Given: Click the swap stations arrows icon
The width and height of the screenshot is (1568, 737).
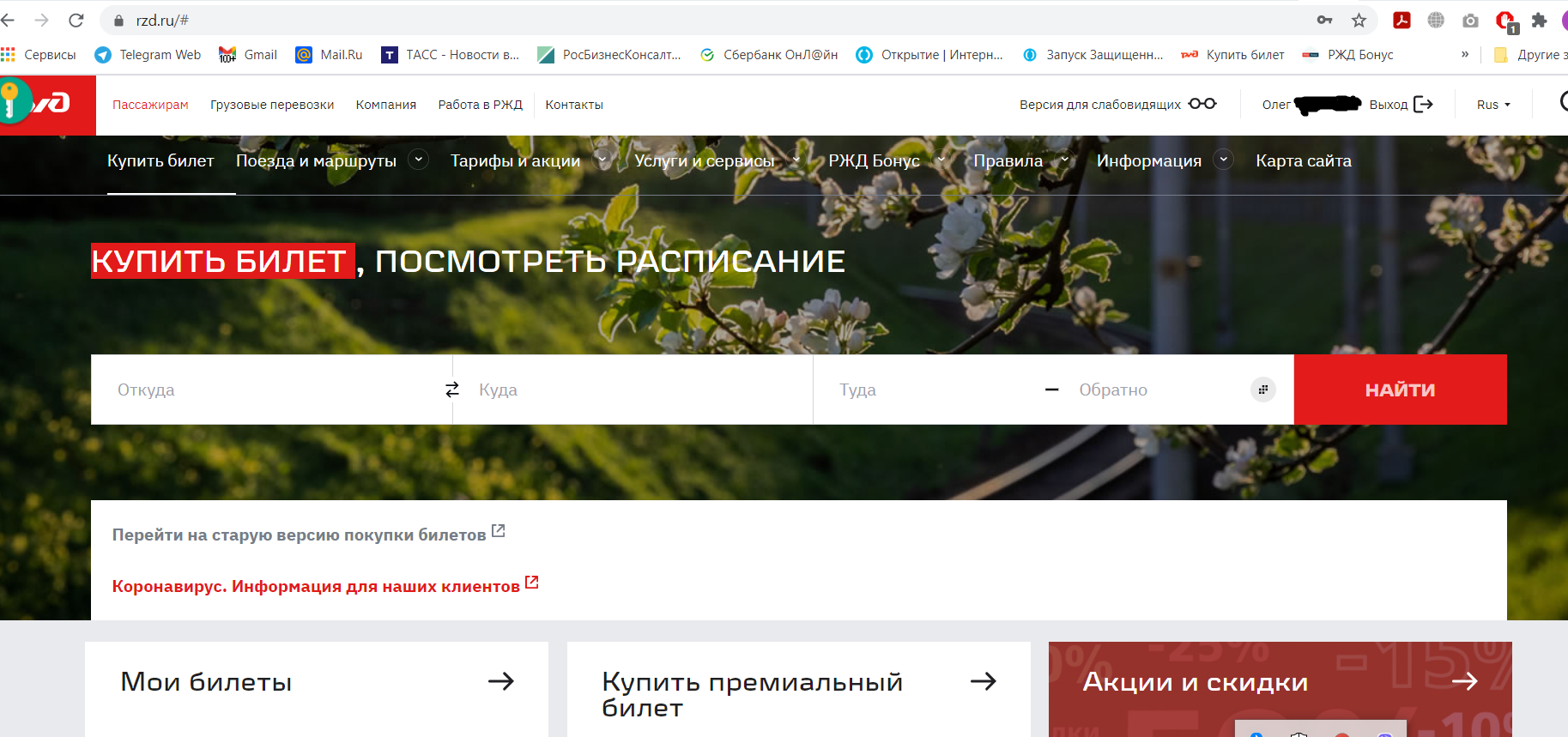Looking at the screenshot, I should coord(452,390).
